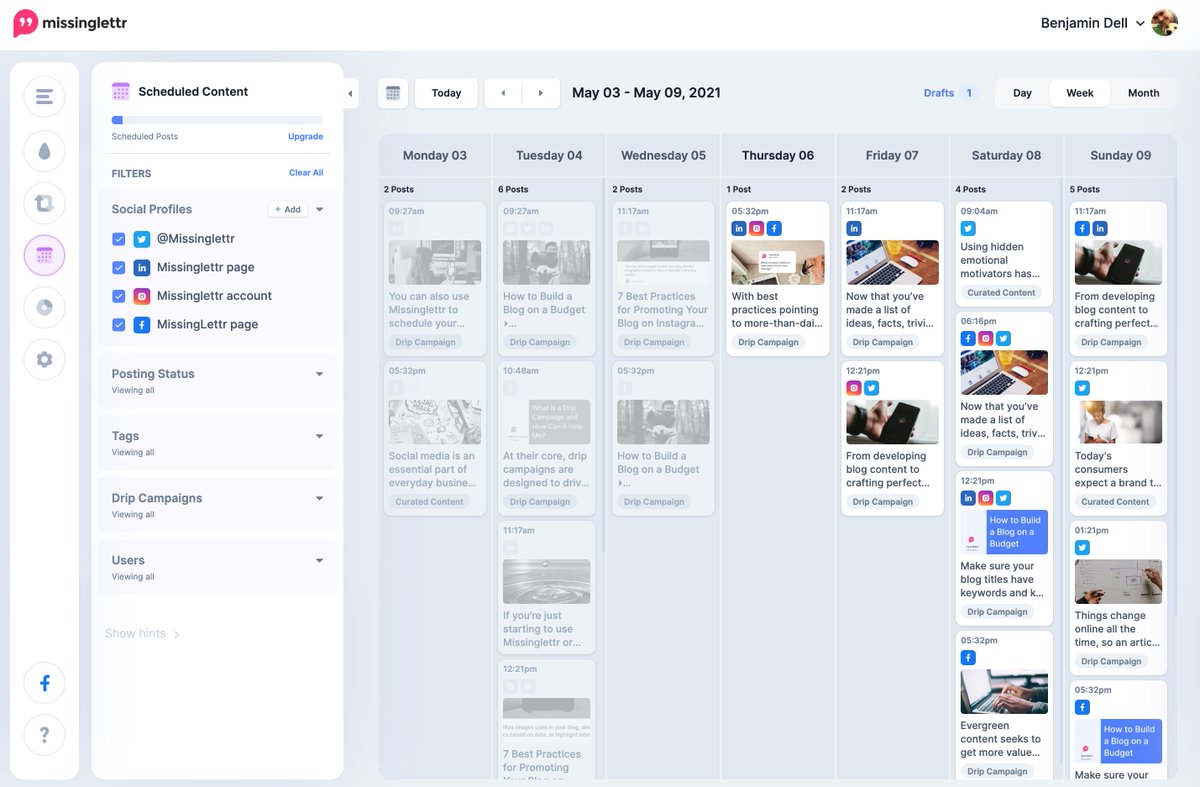The width and height of the screenshot is (1200, 787).
Task: Switch to Month view
Action: point(1143,93)
